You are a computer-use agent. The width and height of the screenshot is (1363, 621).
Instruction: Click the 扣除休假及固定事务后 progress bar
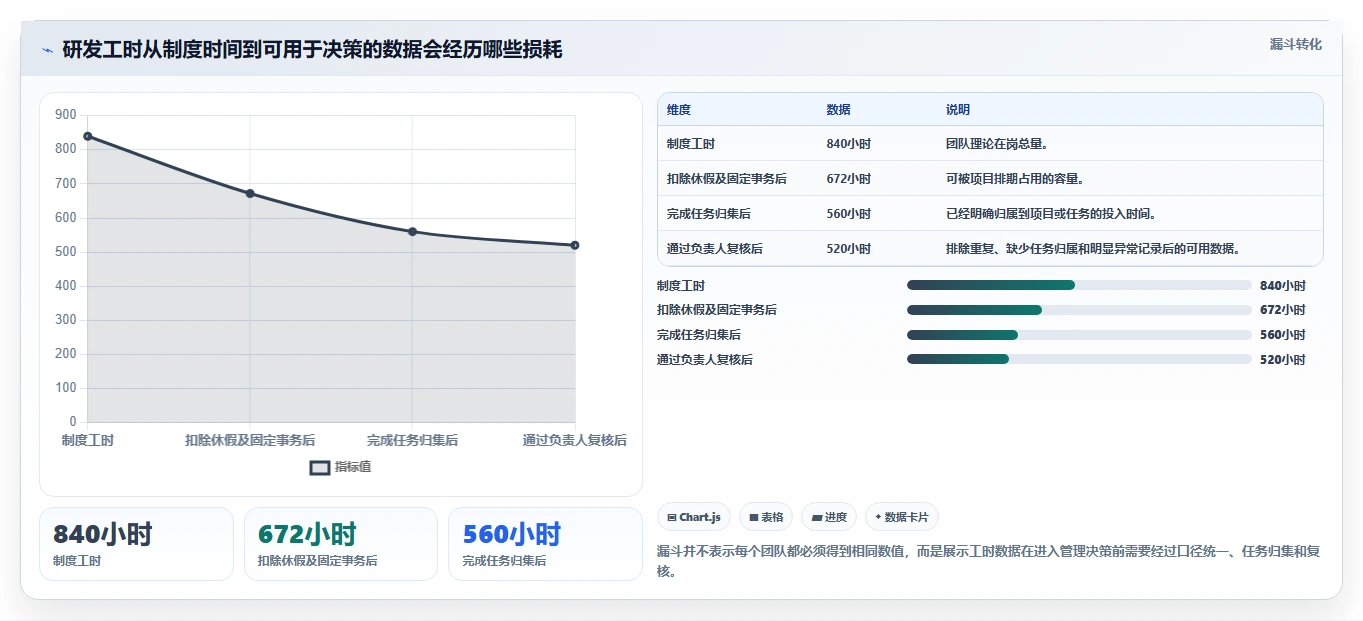click(x=1079, y=310)
